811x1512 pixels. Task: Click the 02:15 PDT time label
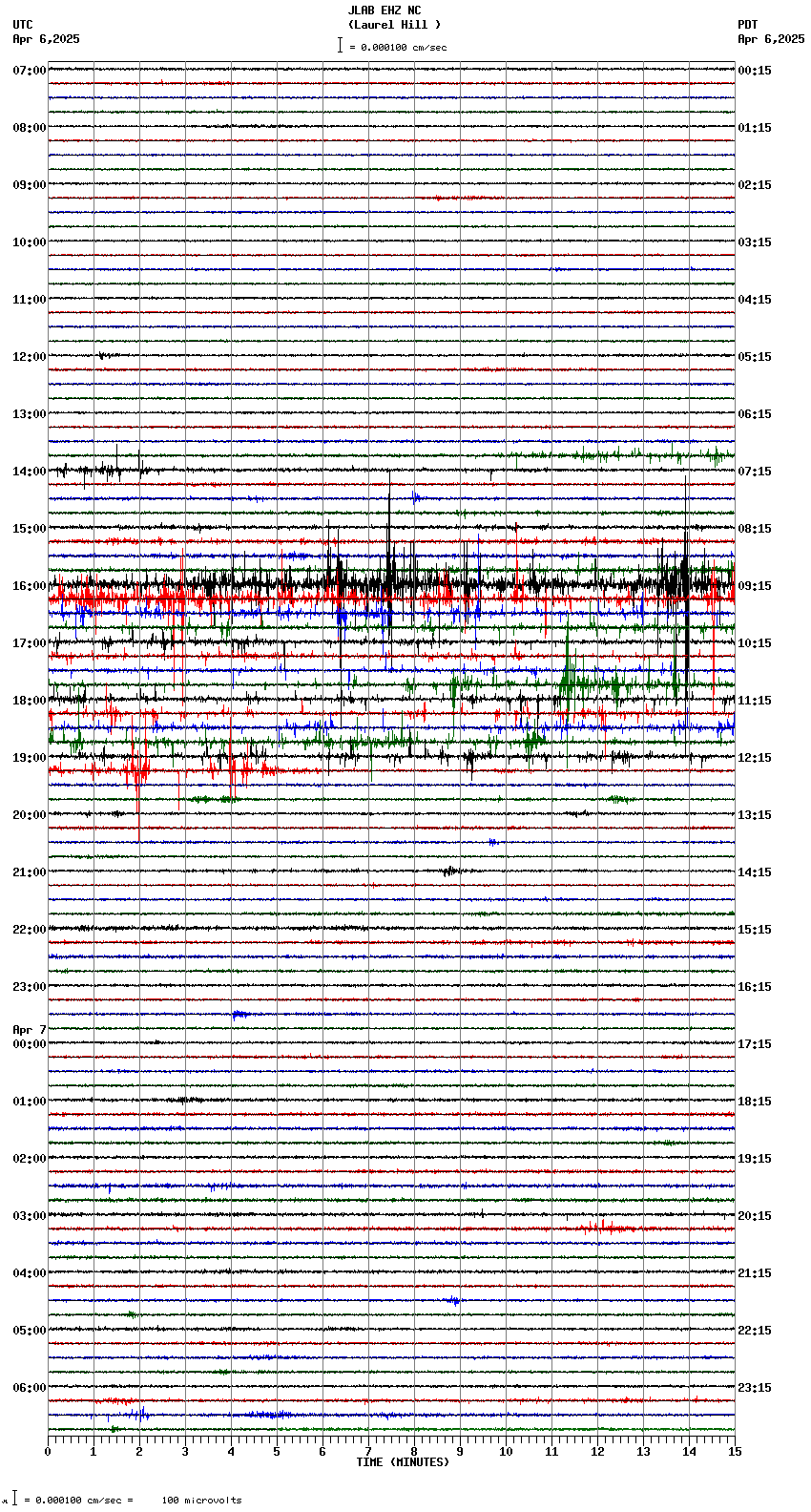(755, 185)
